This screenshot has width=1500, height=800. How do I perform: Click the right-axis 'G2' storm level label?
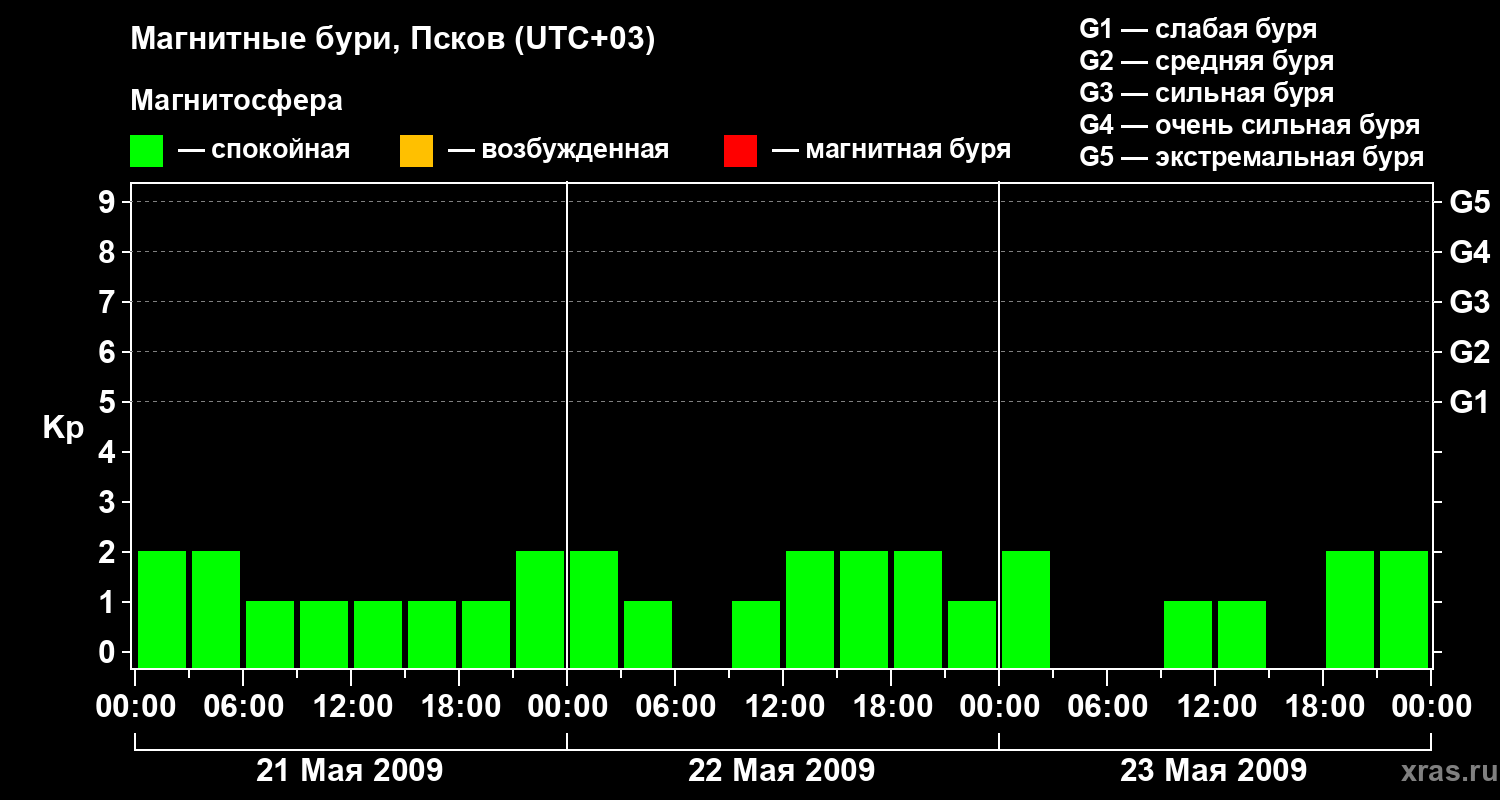pyautogui.click(x=1469, y=352)
